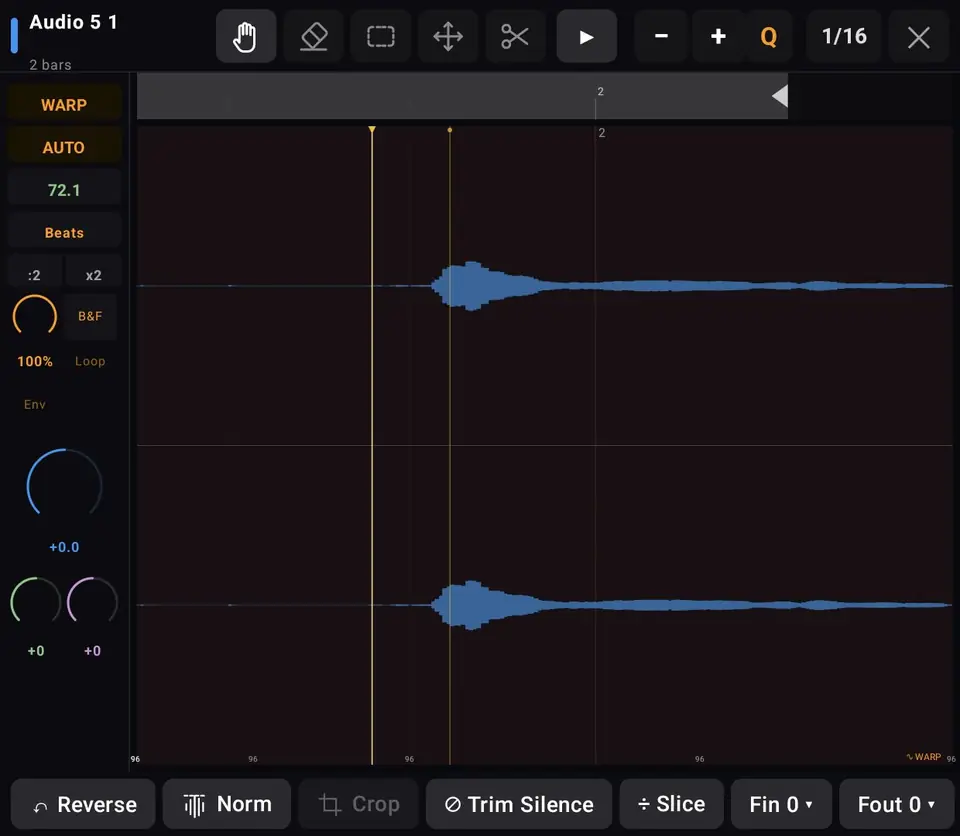
Task: Click the Loop label
Action: click(90, 361)
